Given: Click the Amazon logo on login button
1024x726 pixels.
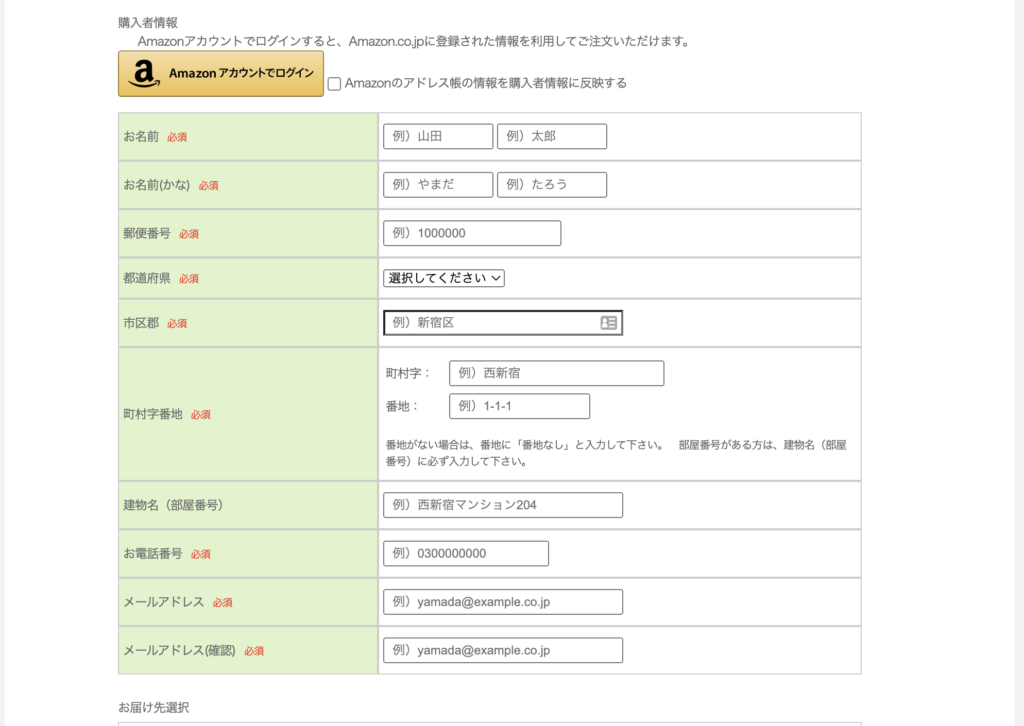Looking at the screenshot, I should tap(144, 74).
